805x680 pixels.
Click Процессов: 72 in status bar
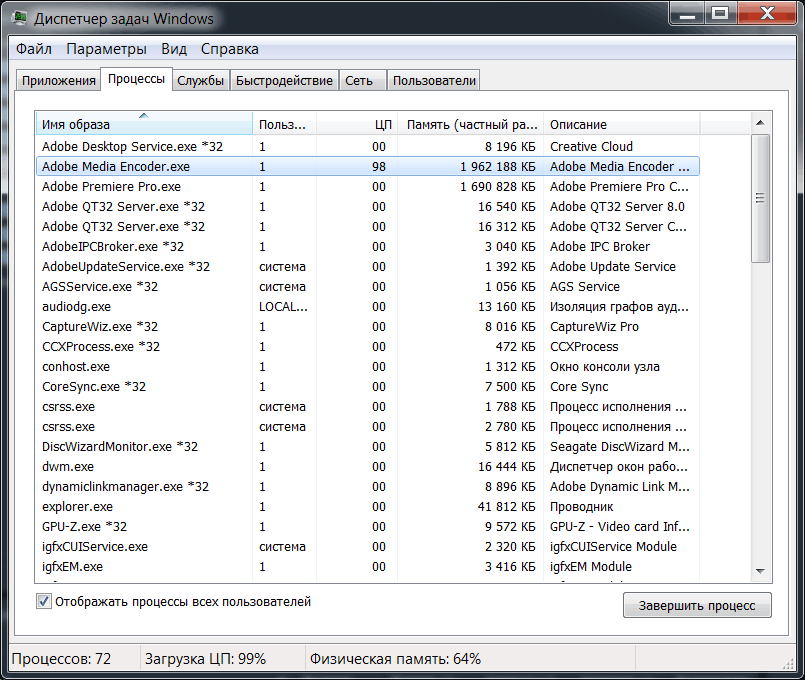(61, 658)
